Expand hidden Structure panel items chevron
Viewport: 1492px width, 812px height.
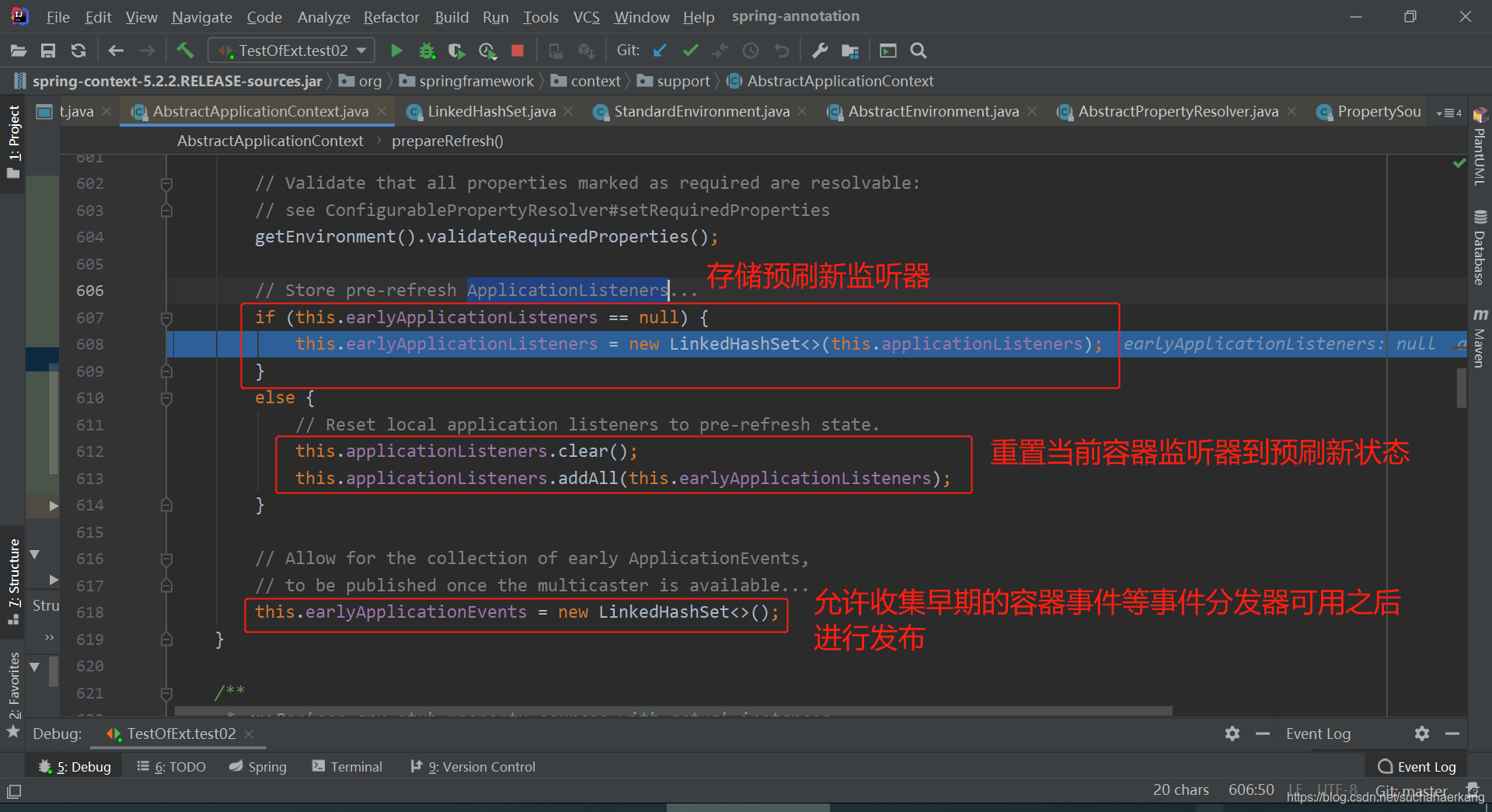[x=49, y=638]
